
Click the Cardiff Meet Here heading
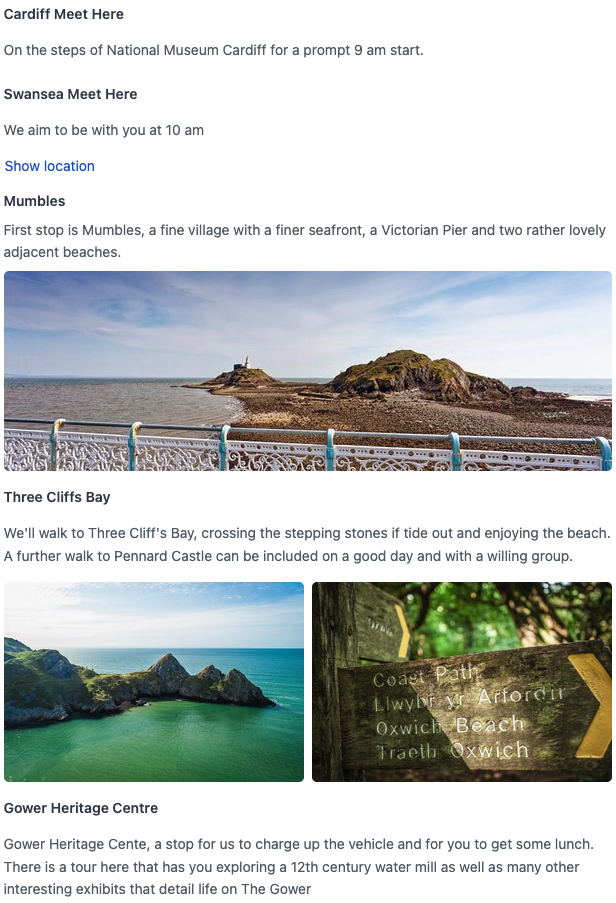[64, 14]
